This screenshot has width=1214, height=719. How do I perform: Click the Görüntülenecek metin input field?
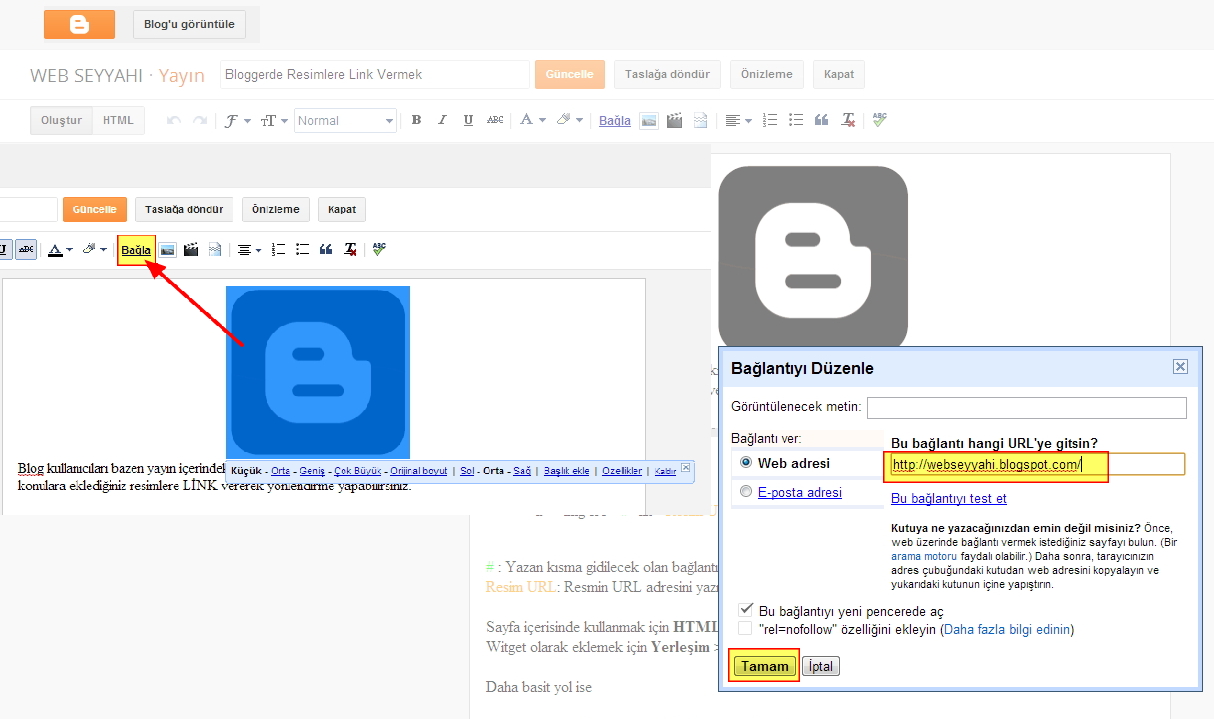click(1027, 408)
